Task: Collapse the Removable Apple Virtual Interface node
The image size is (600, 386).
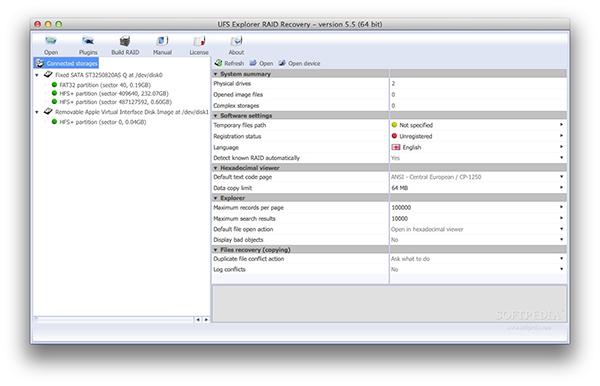Action: (37, 112)
